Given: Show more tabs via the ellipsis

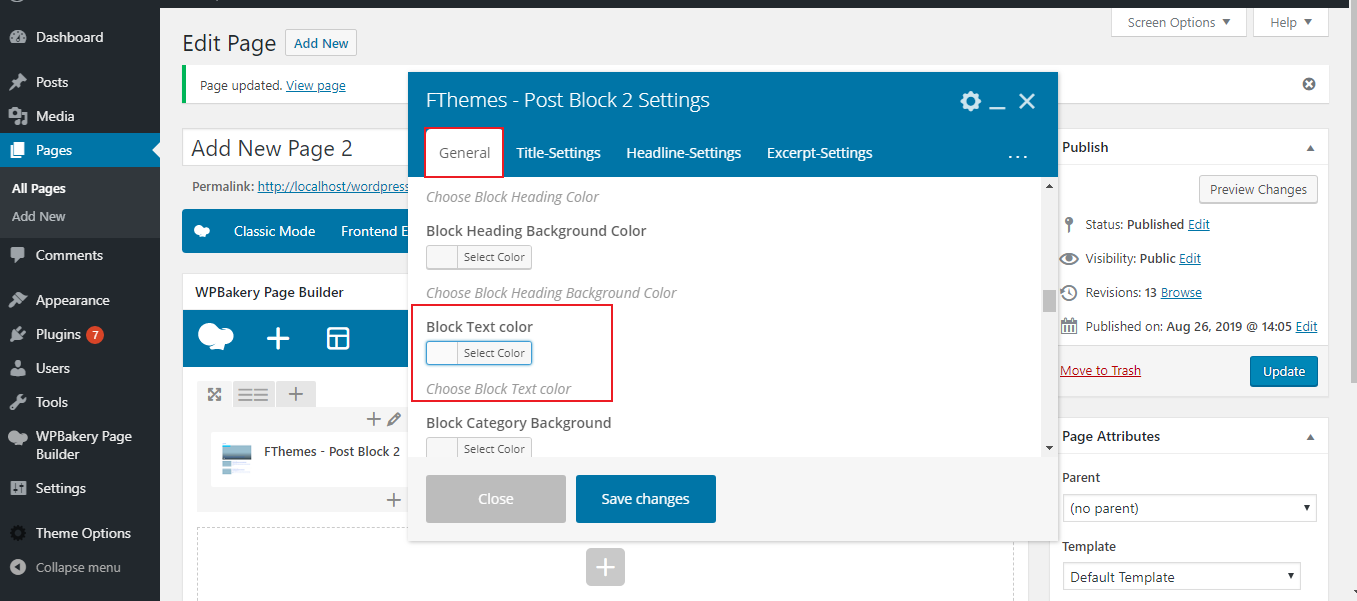Looking at the screenshot, I should click(x=1017, y=155).
